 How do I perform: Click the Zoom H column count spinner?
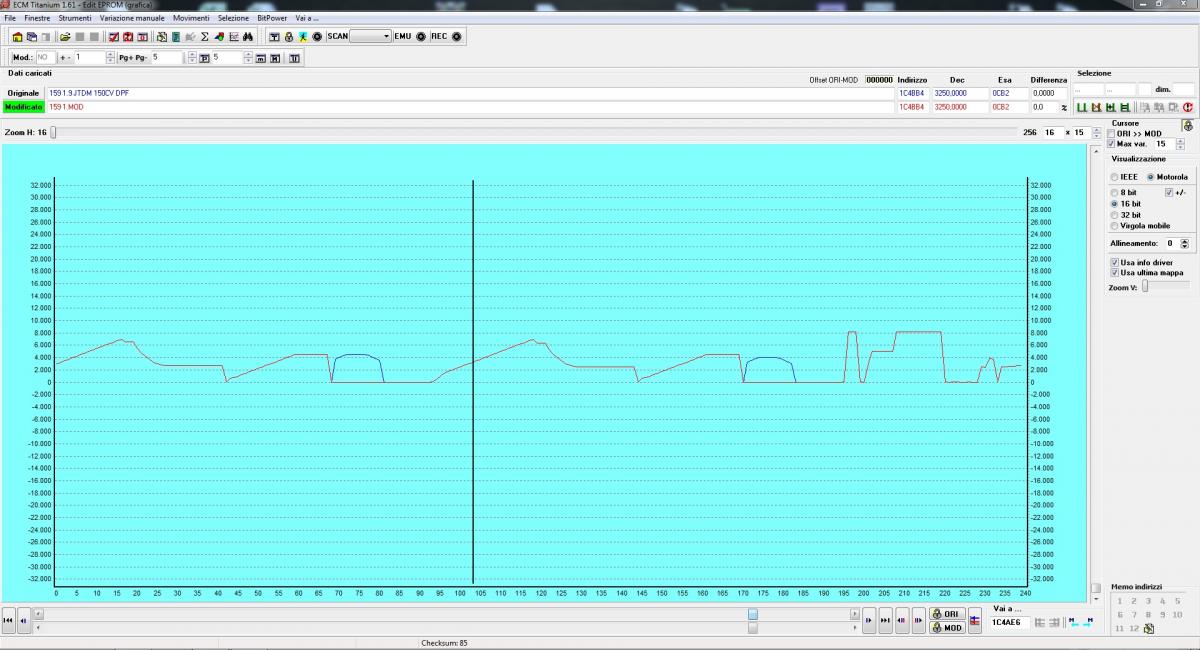tap(1096, 132)
